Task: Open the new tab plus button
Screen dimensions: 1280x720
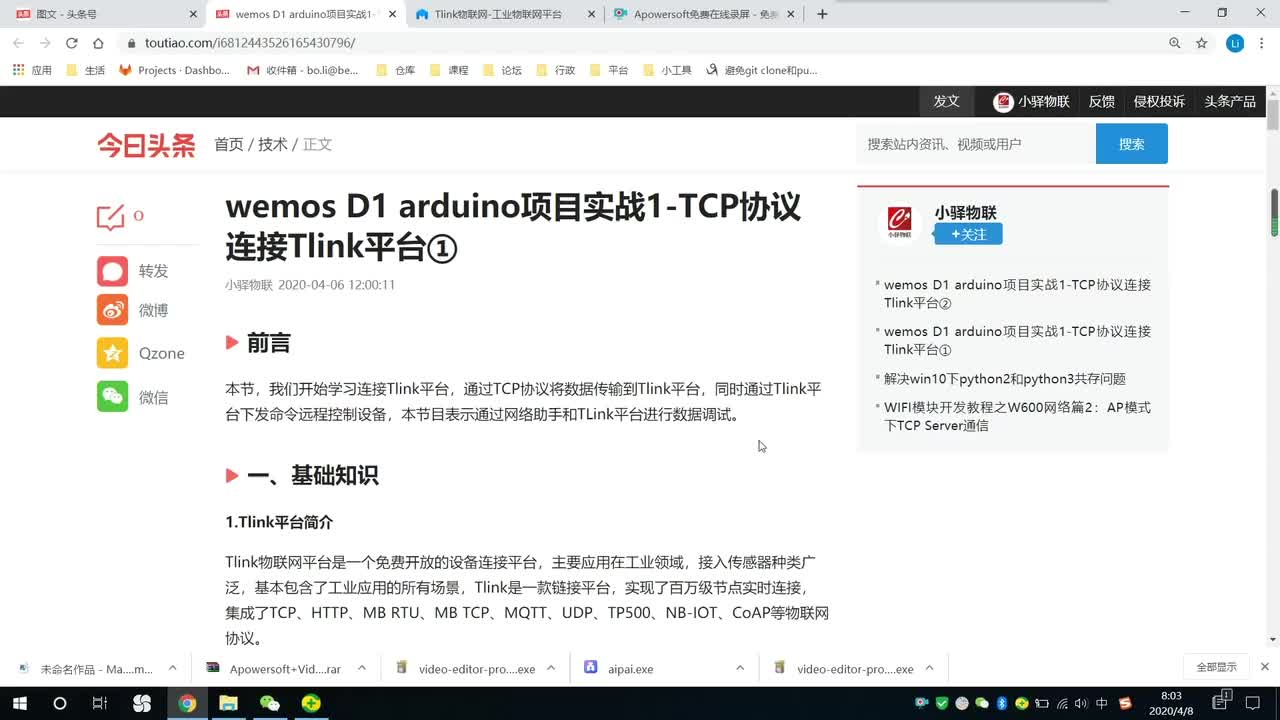Action: pyautogui.click(x=822, y=14)
